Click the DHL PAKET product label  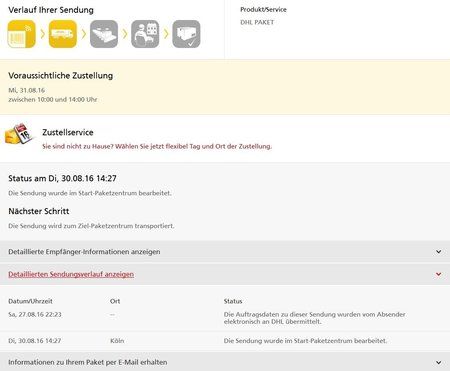[x=257, y=22]
